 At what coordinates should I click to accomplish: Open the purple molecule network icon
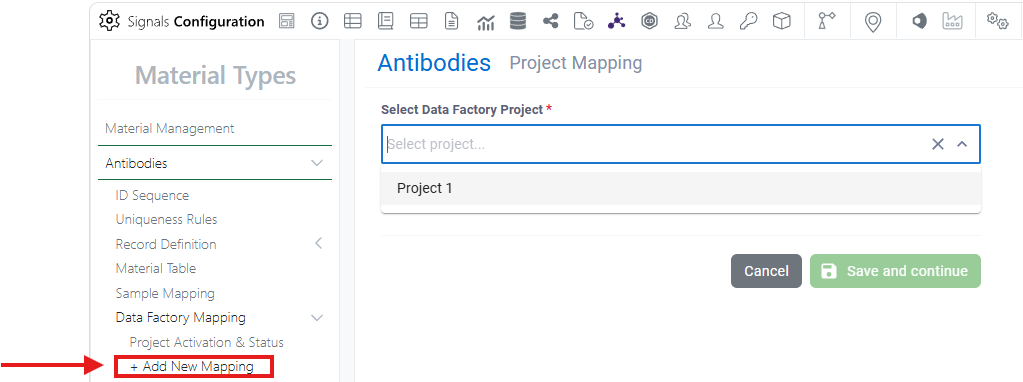click(616, 22)
